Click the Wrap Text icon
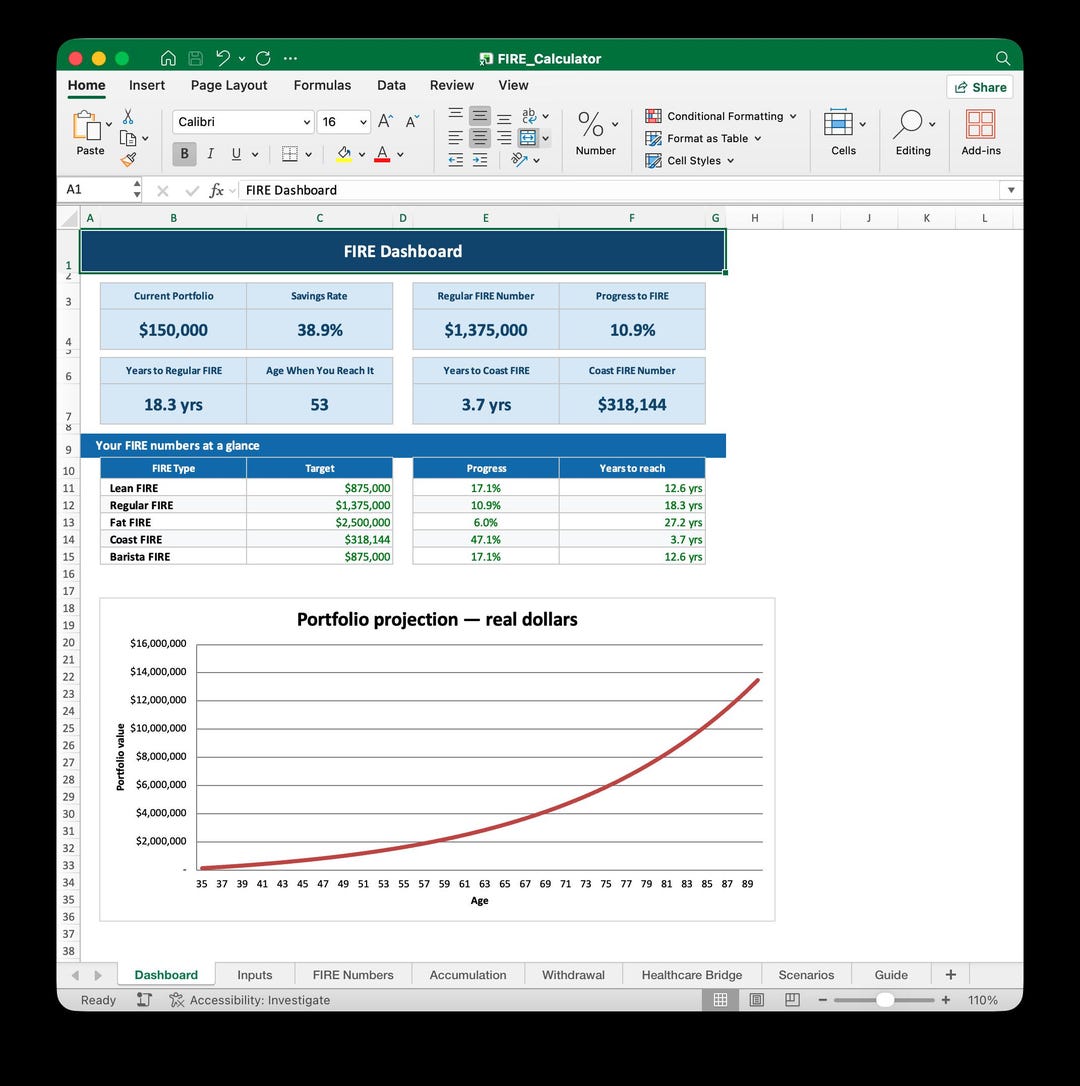The height and width of the screenshot is (1086, 1080). [529, 116]
